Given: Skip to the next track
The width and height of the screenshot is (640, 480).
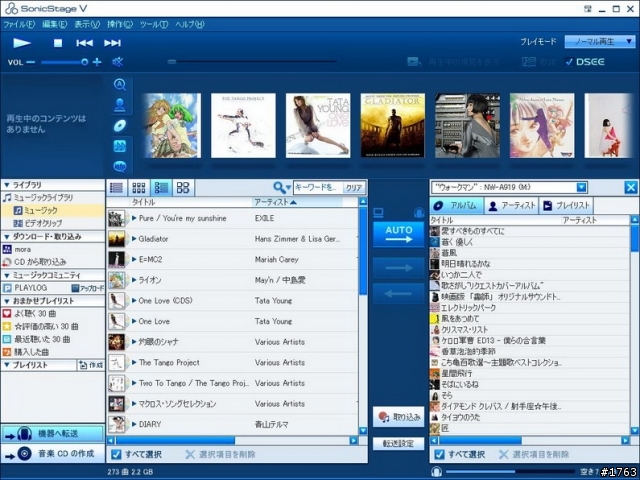Looking at the screenshot, I should coord(112,43).
